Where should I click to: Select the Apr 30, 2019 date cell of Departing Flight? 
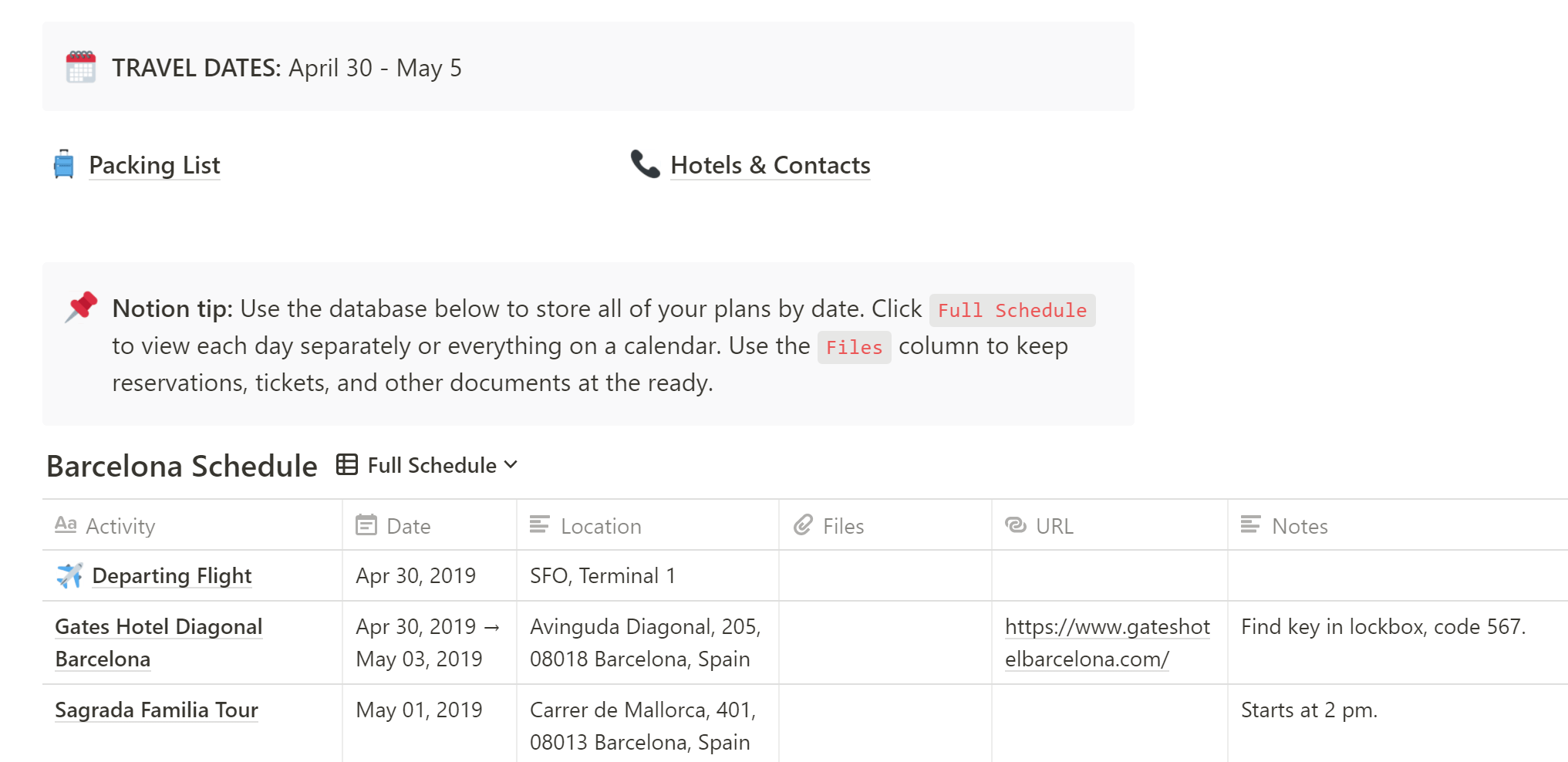tap(416, 575)
